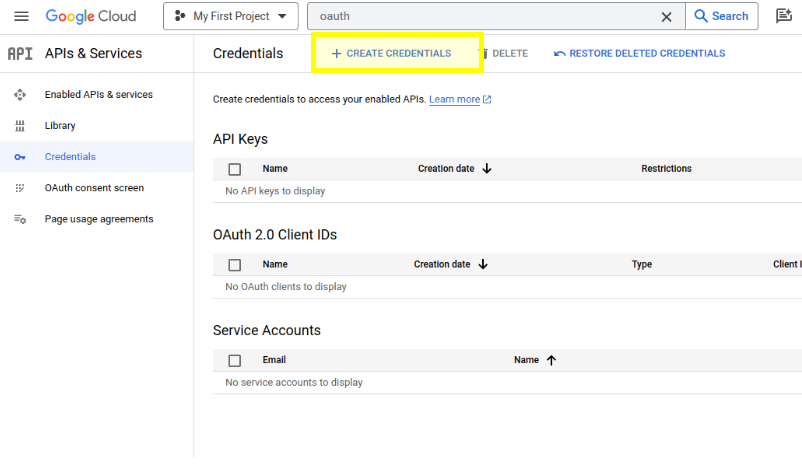Click the restore undo arrow icon
Image resolution: width=802 pixels, height=475 pixels.
point(560,54)
